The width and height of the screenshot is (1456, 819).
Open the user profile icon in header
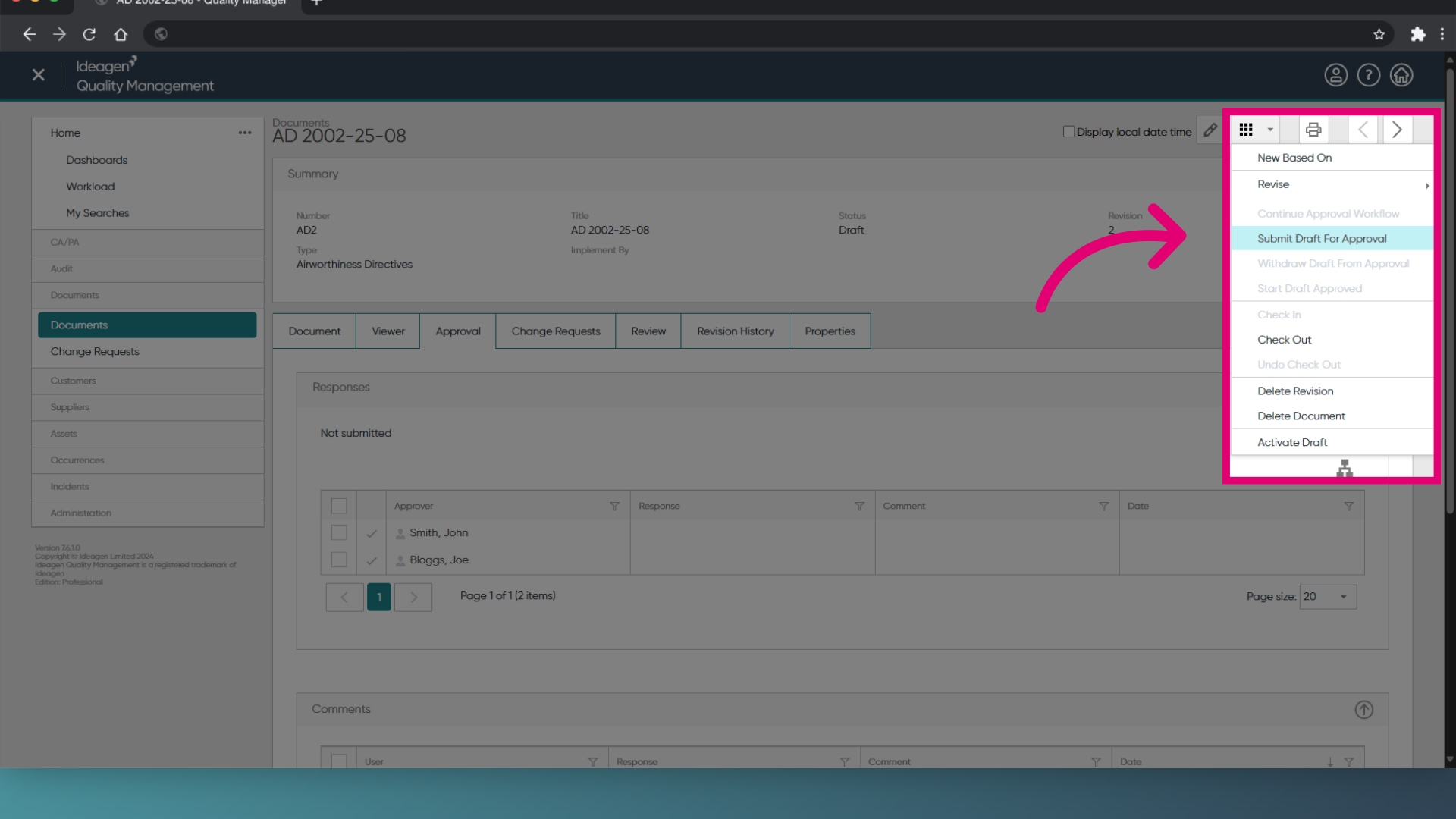click(x=1336, y=75)
